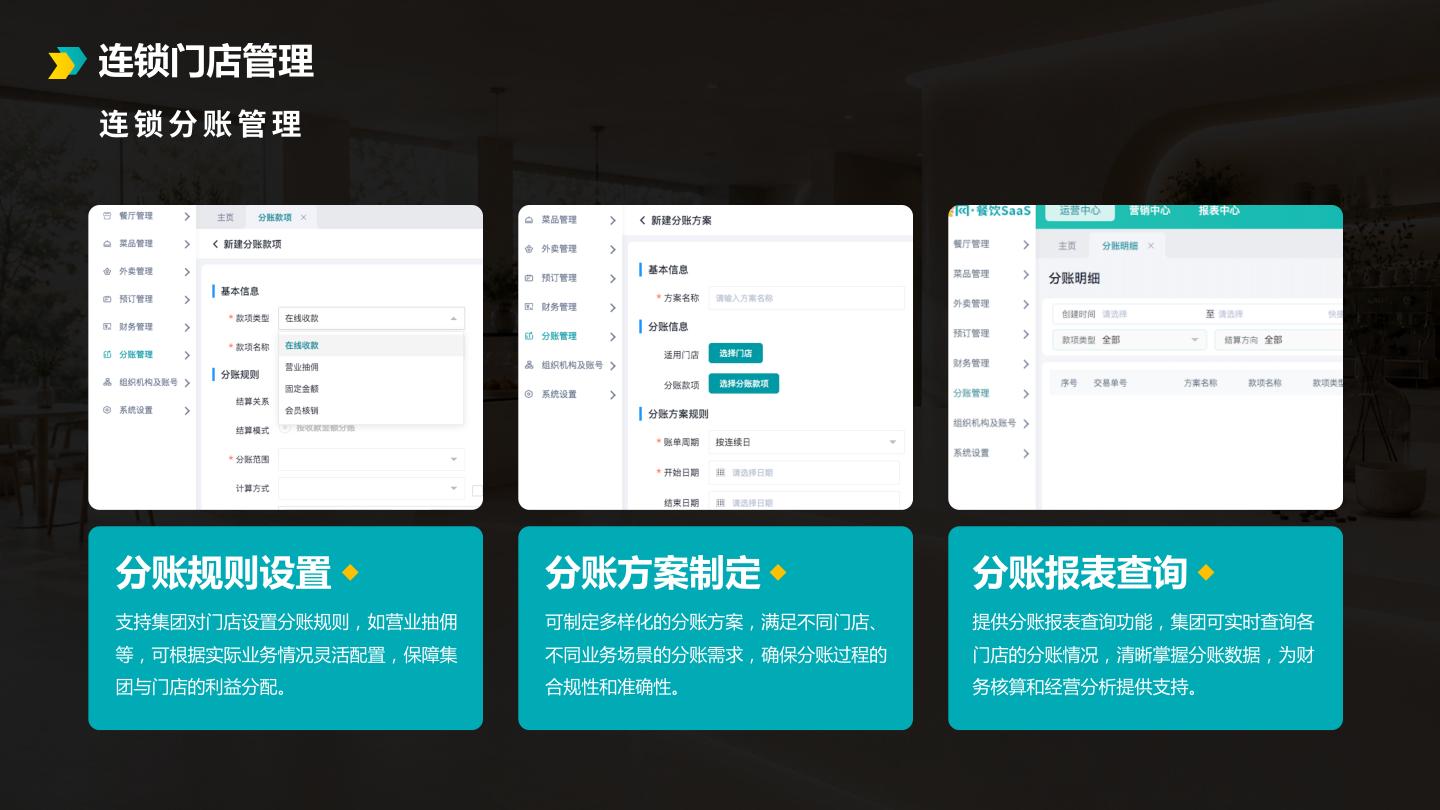Open the 分账范围 dropdown
The width and height of the screenshot is (1440, 810).
(x=371, y=459)
